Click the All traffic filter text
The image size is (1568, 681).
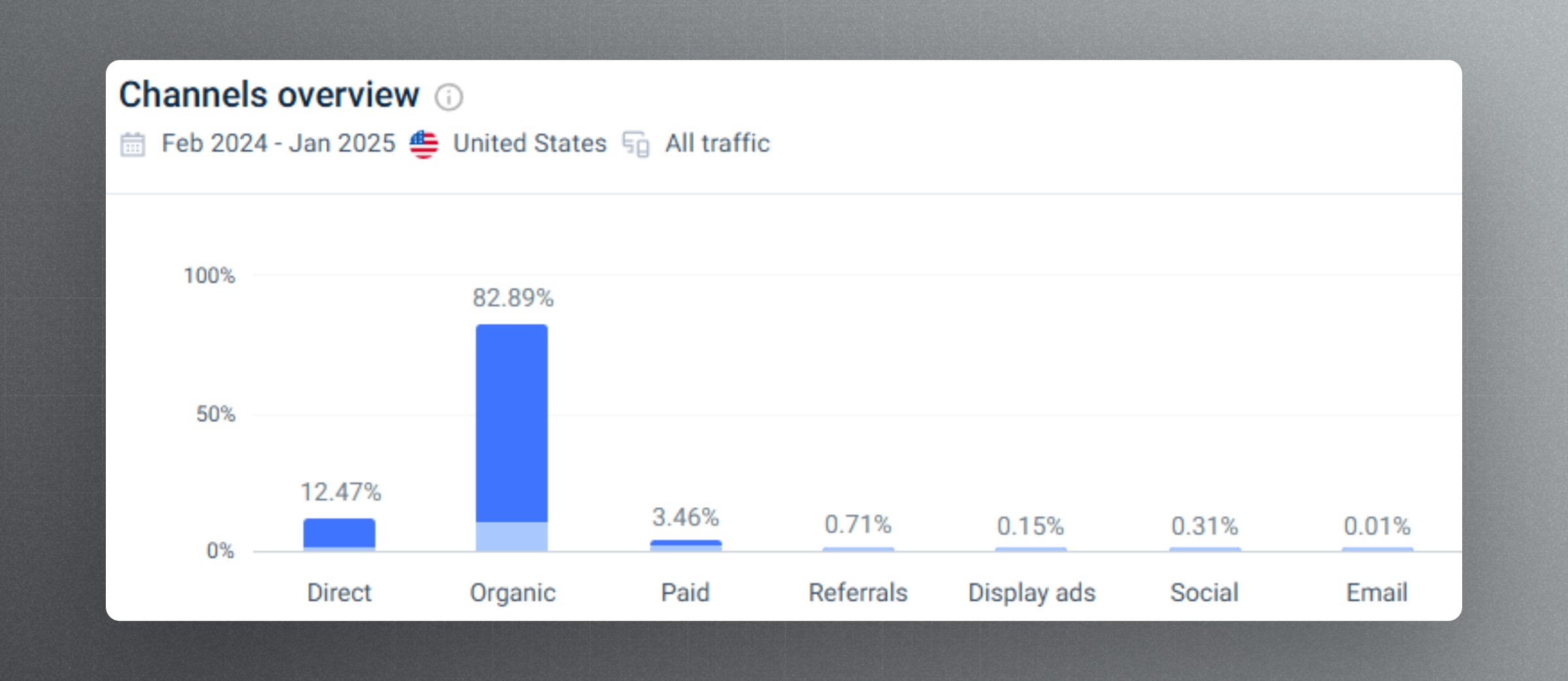pos(717,143)
